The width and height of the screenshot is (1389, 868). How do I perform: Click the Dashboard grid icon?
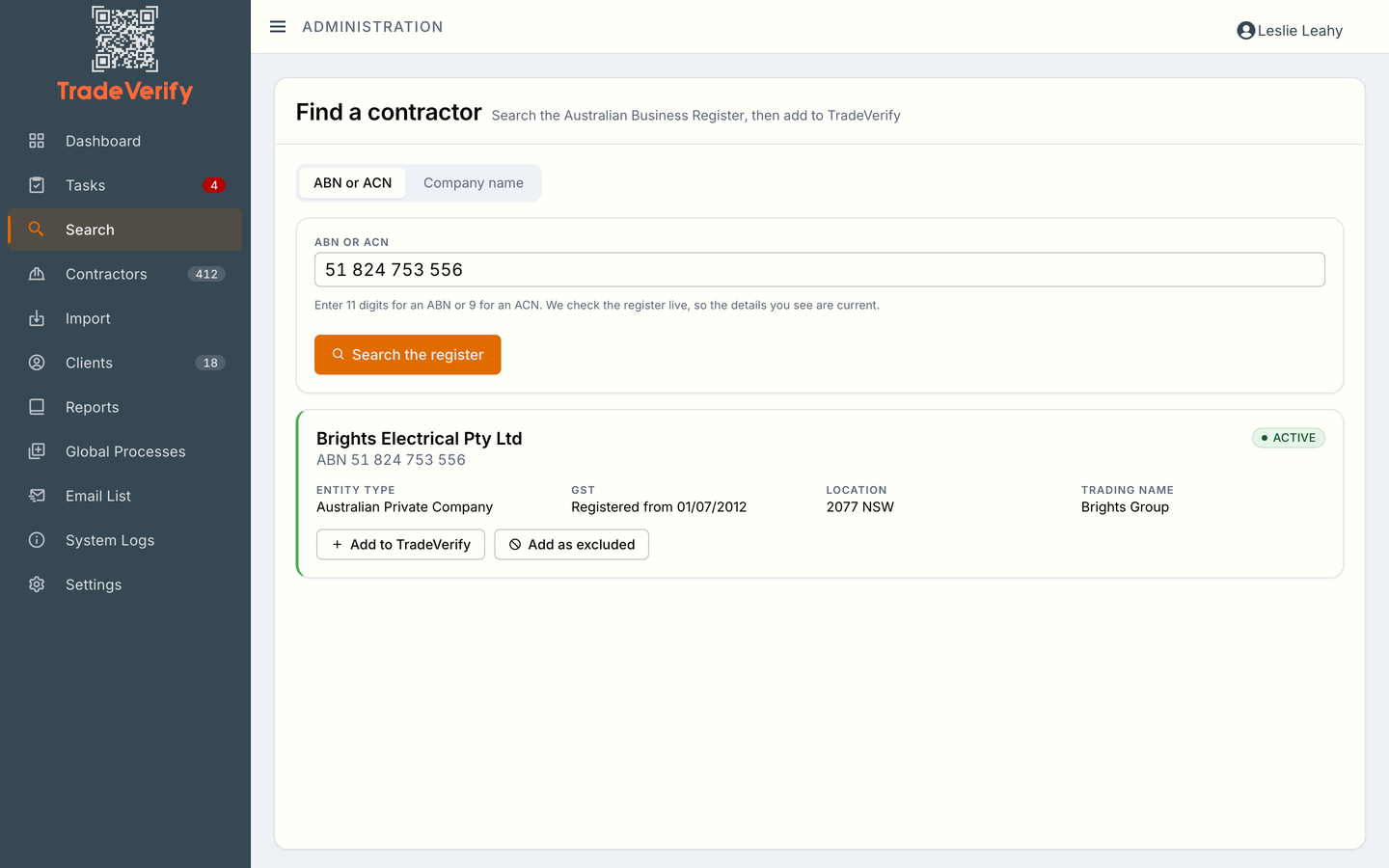37,141
